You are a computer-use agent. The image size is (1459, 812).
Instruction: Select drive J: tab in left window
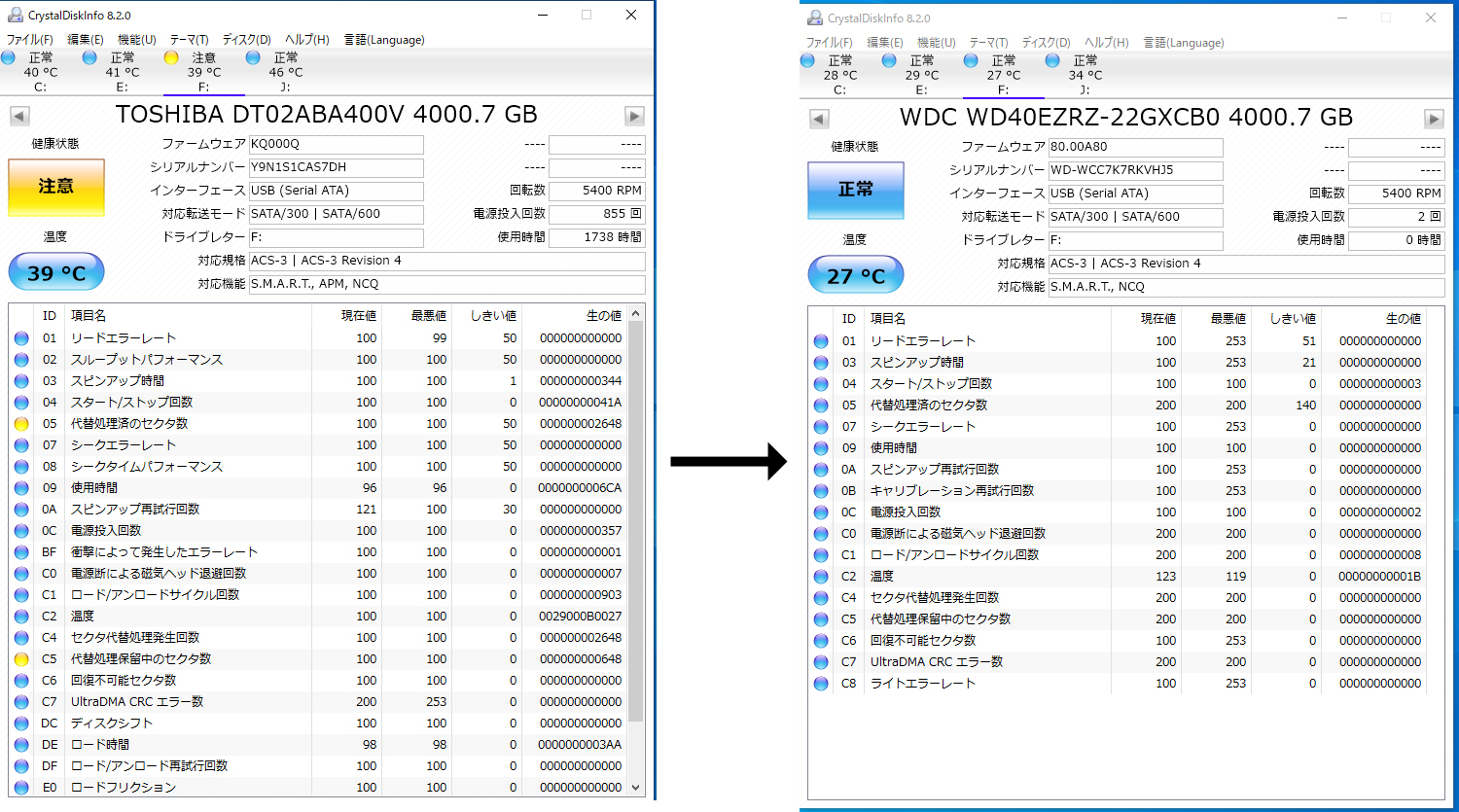285,72
